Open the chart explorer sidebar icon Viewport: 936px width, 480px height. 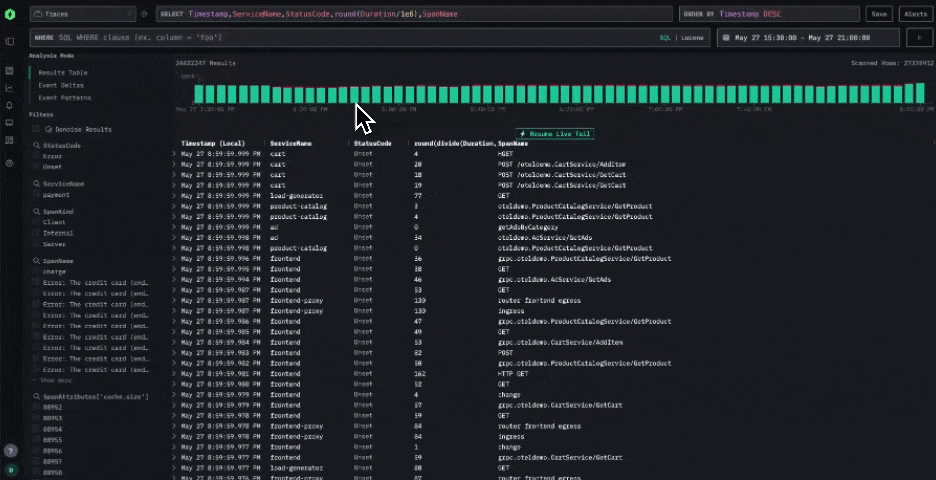tap(9, 88)
